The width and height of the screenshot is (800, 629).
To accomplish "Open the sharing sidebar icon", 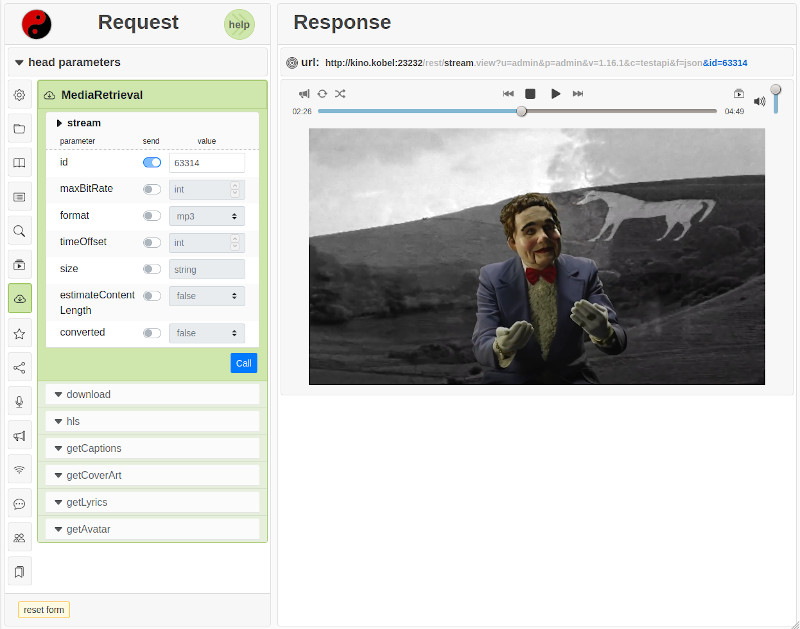I will tap(19, 367).
